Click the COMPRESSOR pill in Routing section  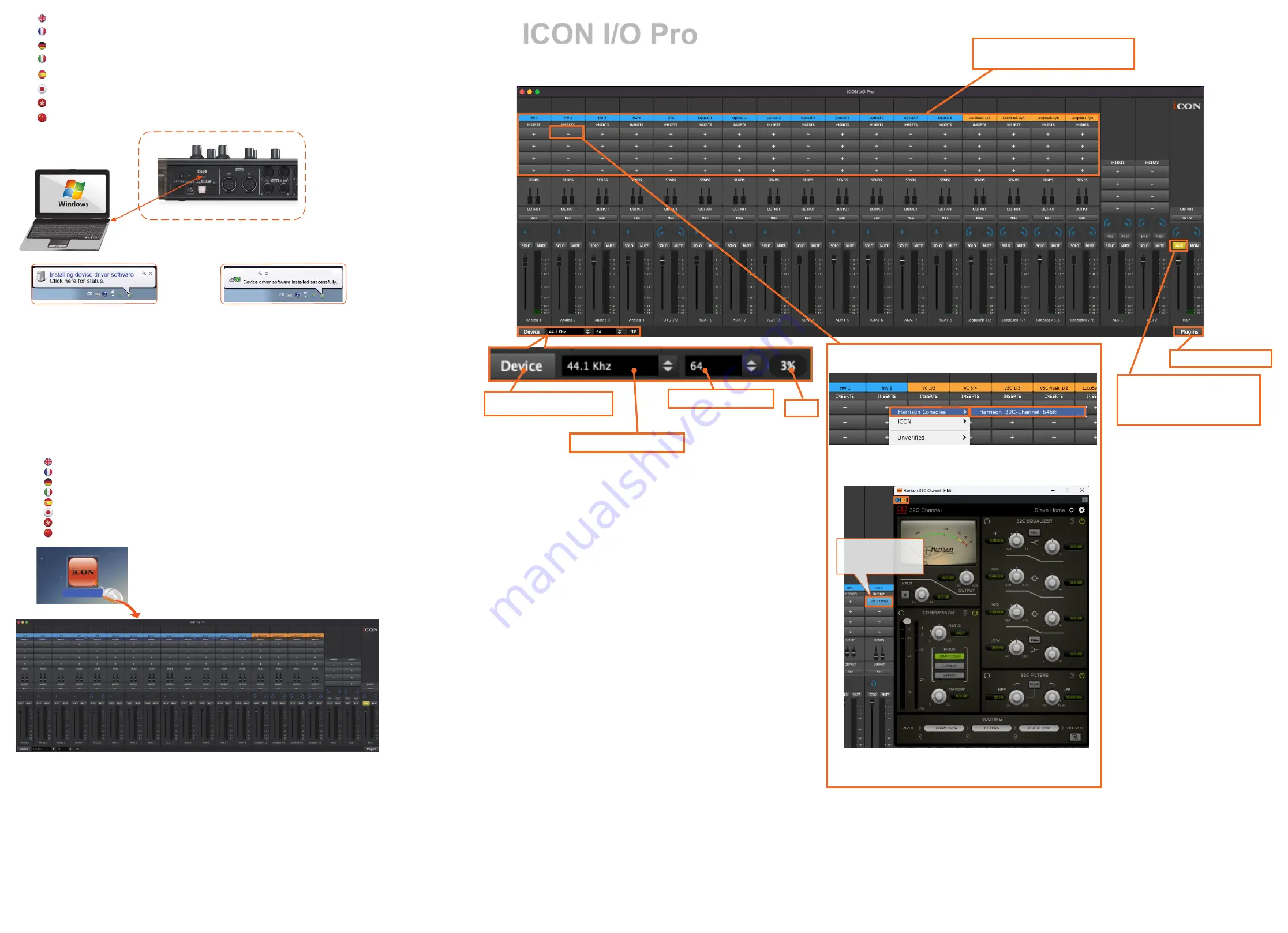pyautogui.click(x=944, y=728)
